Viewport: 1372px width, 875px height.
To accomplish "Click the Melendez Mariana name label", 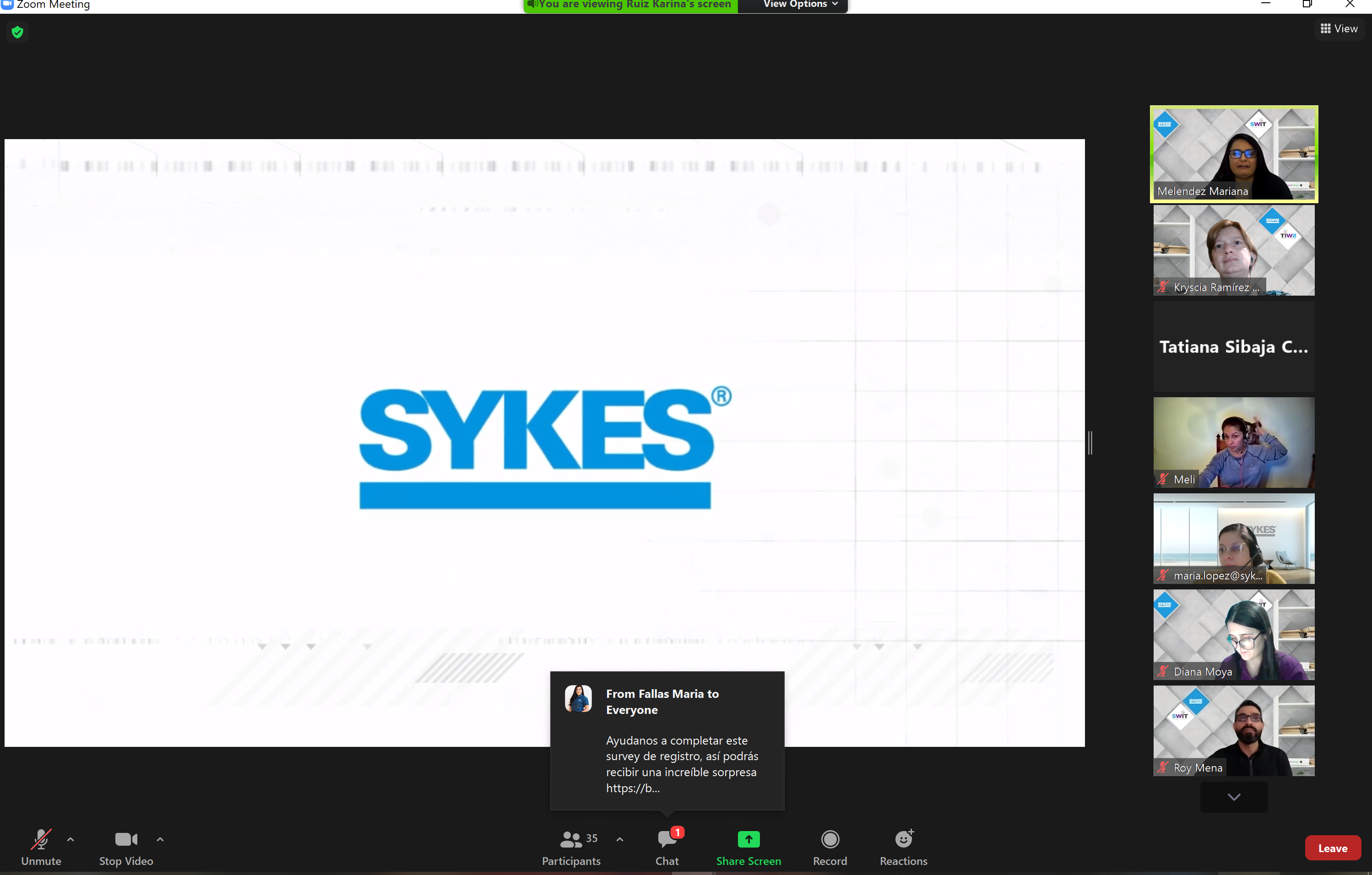I will [x=1202, y=191].
